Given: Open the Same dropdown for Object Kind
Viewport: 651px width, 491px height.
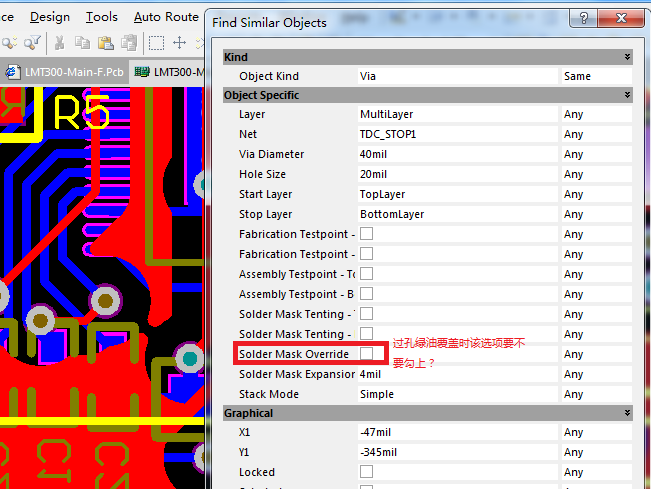Looking at the screenshot, I should point(597,76).
